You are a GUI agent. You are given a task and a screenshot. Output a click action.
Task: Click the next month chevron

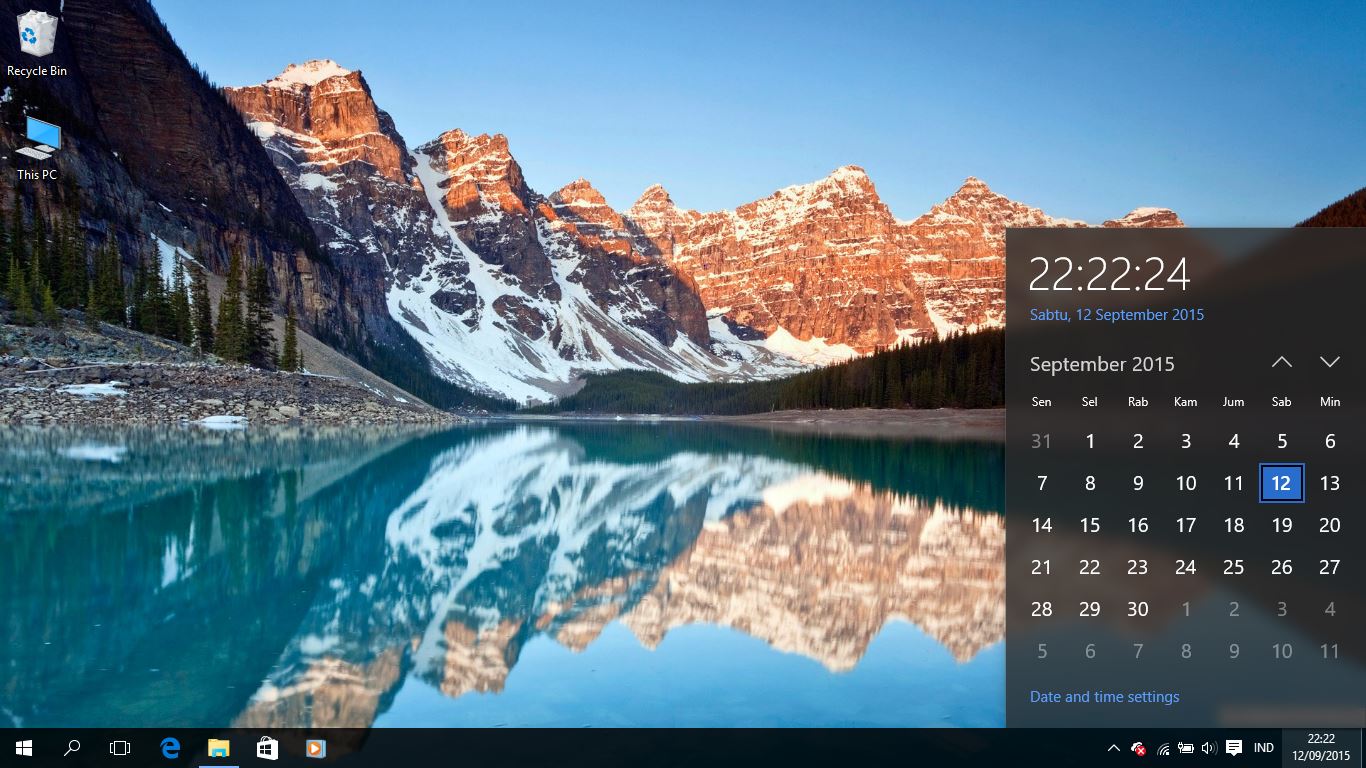1329,363
